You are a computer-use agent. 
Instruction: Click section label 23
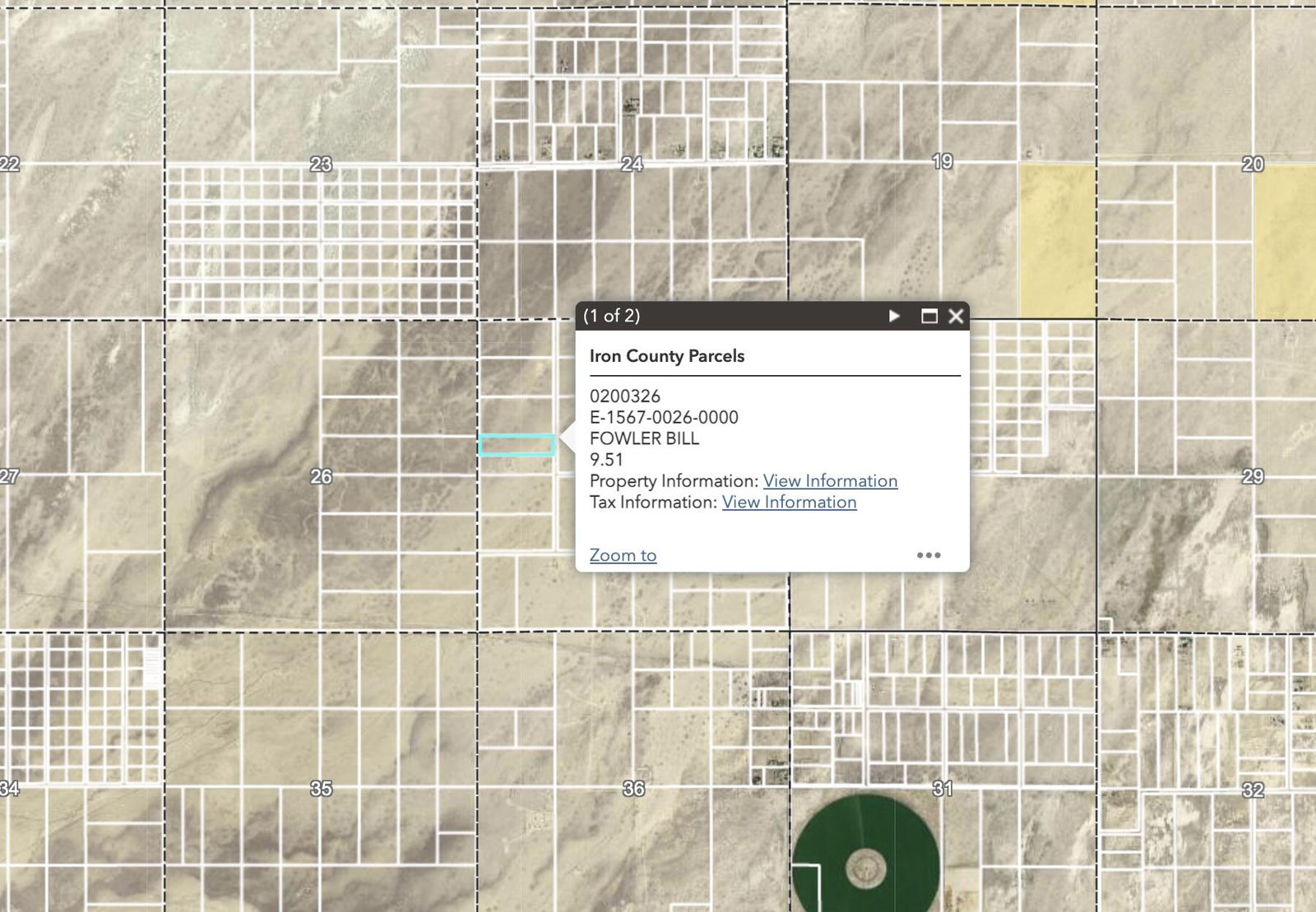click(x=321, y=164)
